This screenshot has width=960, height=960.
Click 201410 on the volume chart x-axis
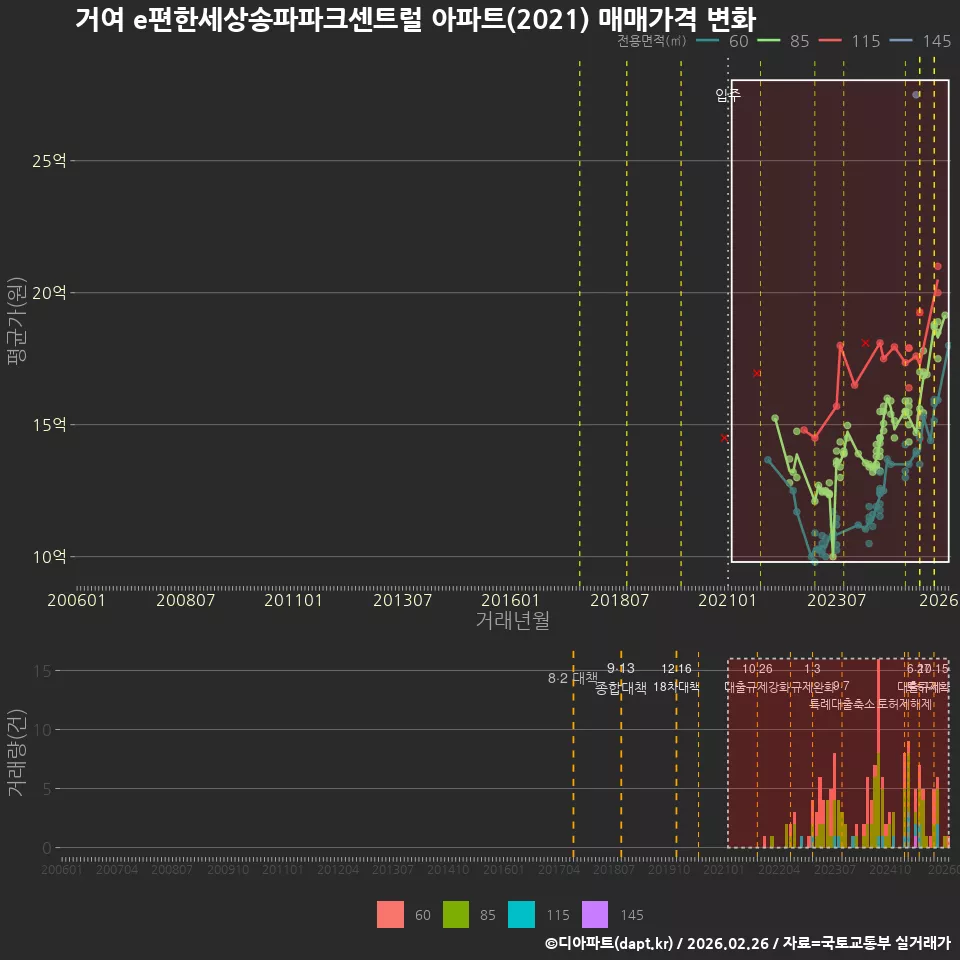tap(448, 869)
